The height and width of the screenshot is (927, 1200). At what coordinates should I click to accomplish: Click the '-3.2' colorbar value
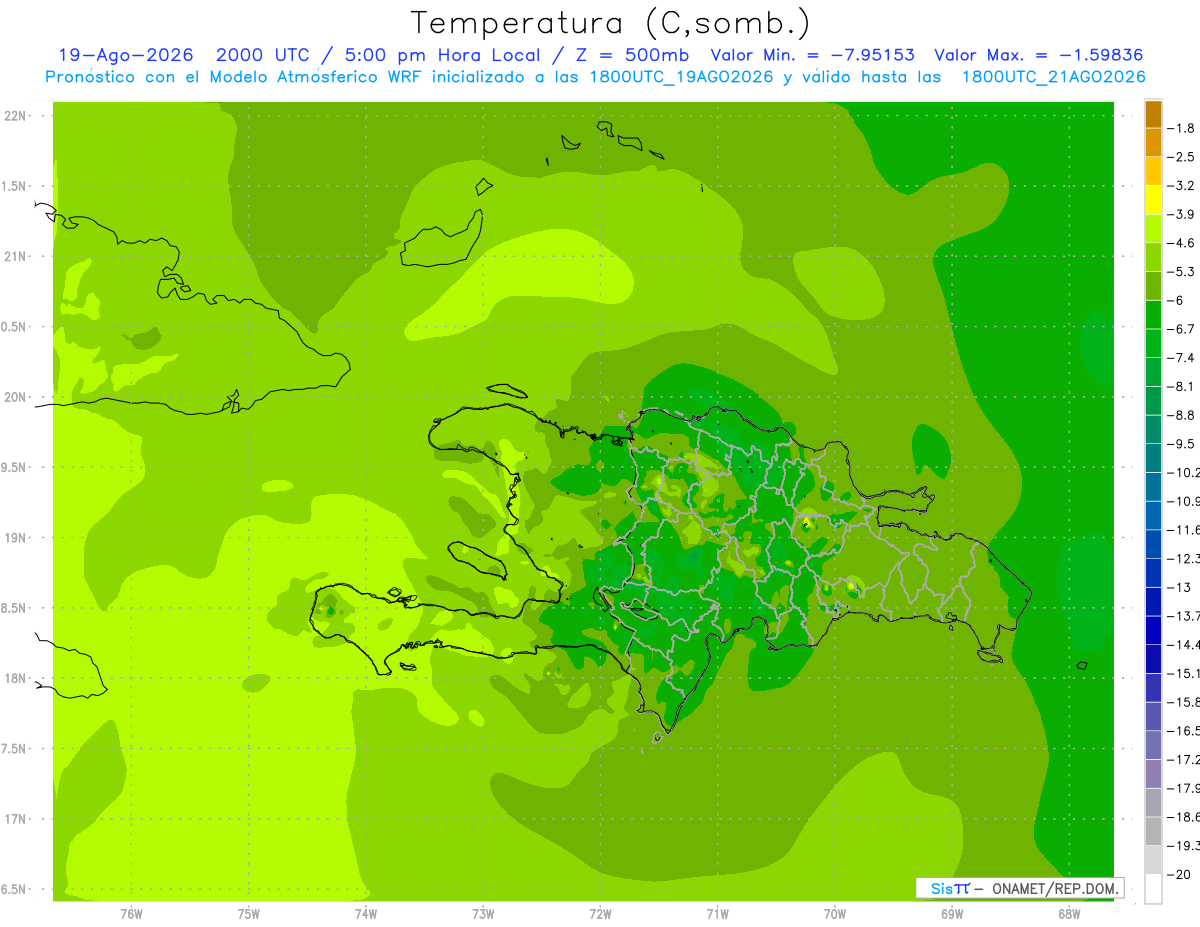pyautogui.click(x=1181, y=185)
